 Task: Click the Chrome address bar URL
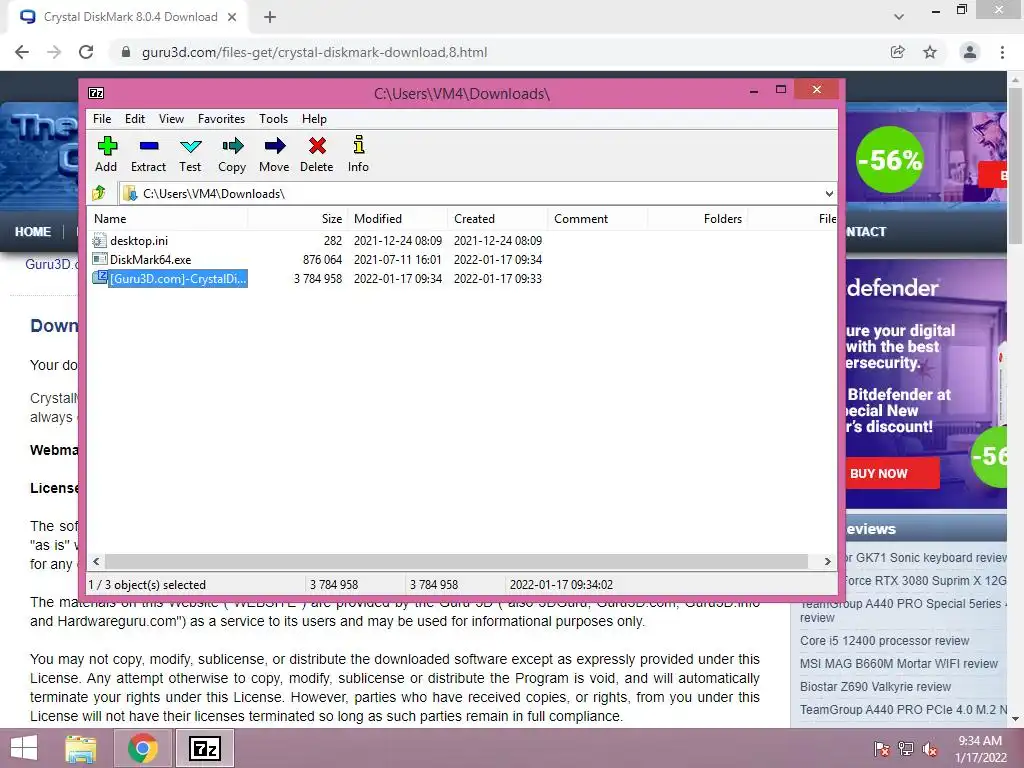pos(314,52)
